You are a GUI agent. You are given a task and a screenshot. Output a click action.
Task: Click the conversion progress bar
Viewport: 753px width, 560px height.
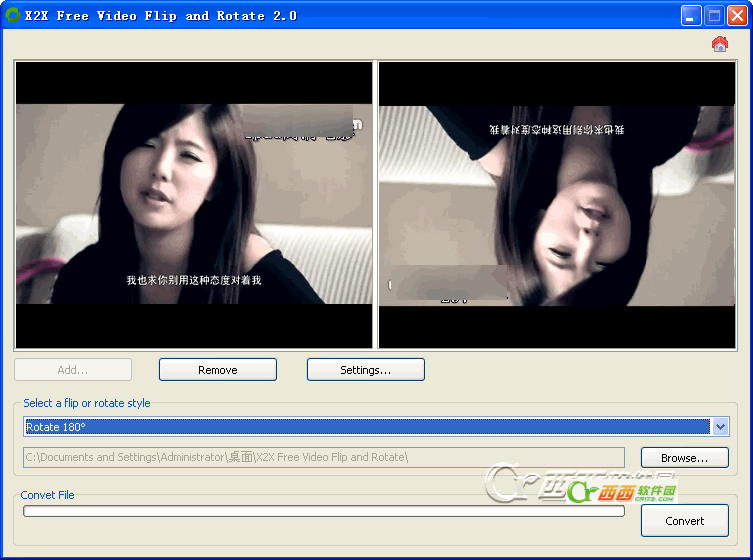[324, 511]
